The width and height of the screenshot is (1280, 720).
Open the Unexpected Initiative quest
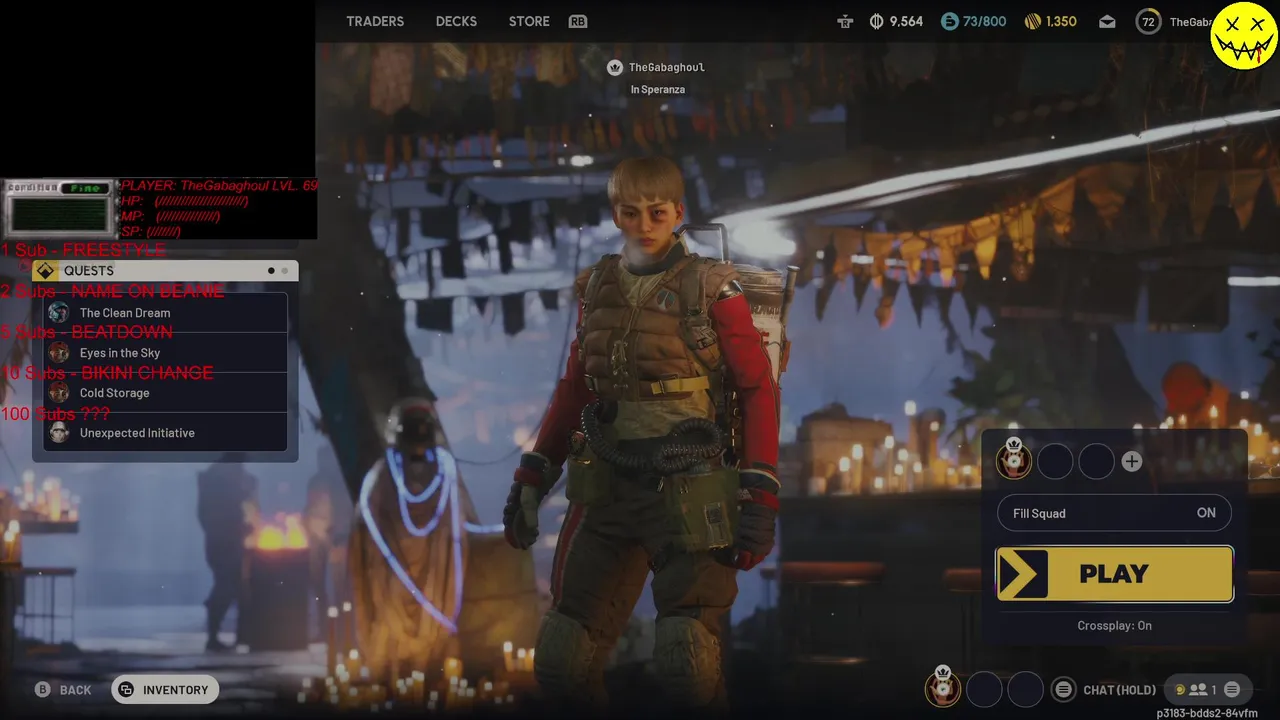pos(165,433)
